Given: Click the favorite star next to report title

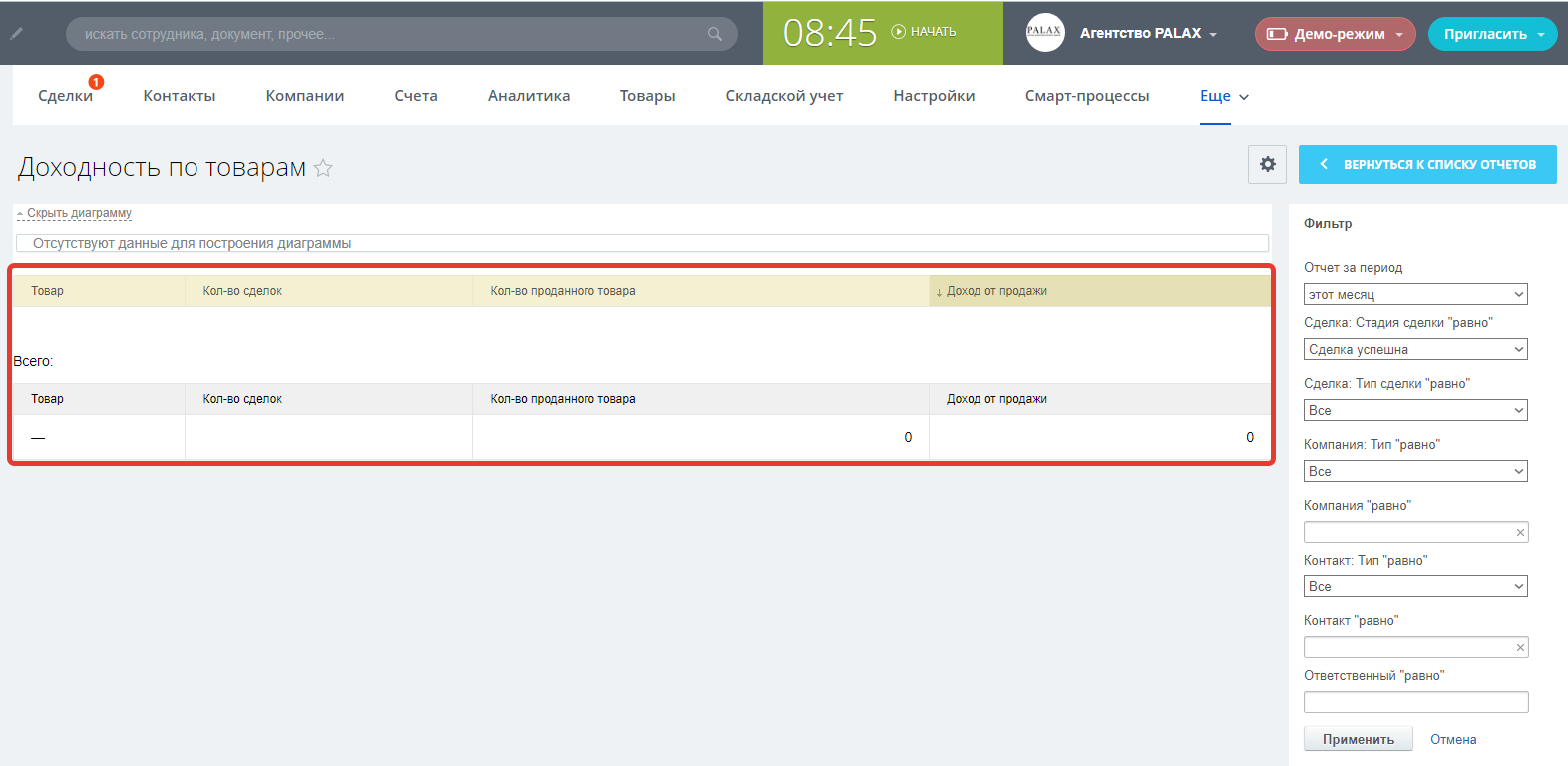Looking at the screenshot, I should coord(323,168).
